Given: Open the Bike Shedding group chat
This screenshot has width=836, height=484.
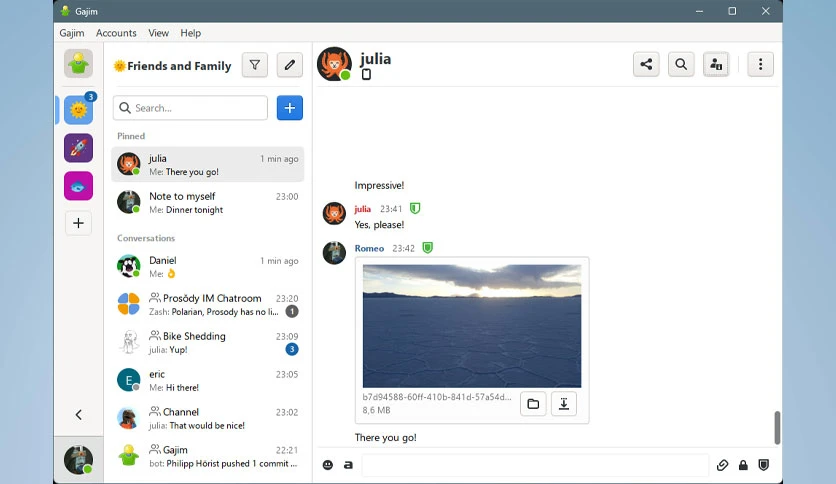Looking at the screenshot, I should tap(208, 342).
